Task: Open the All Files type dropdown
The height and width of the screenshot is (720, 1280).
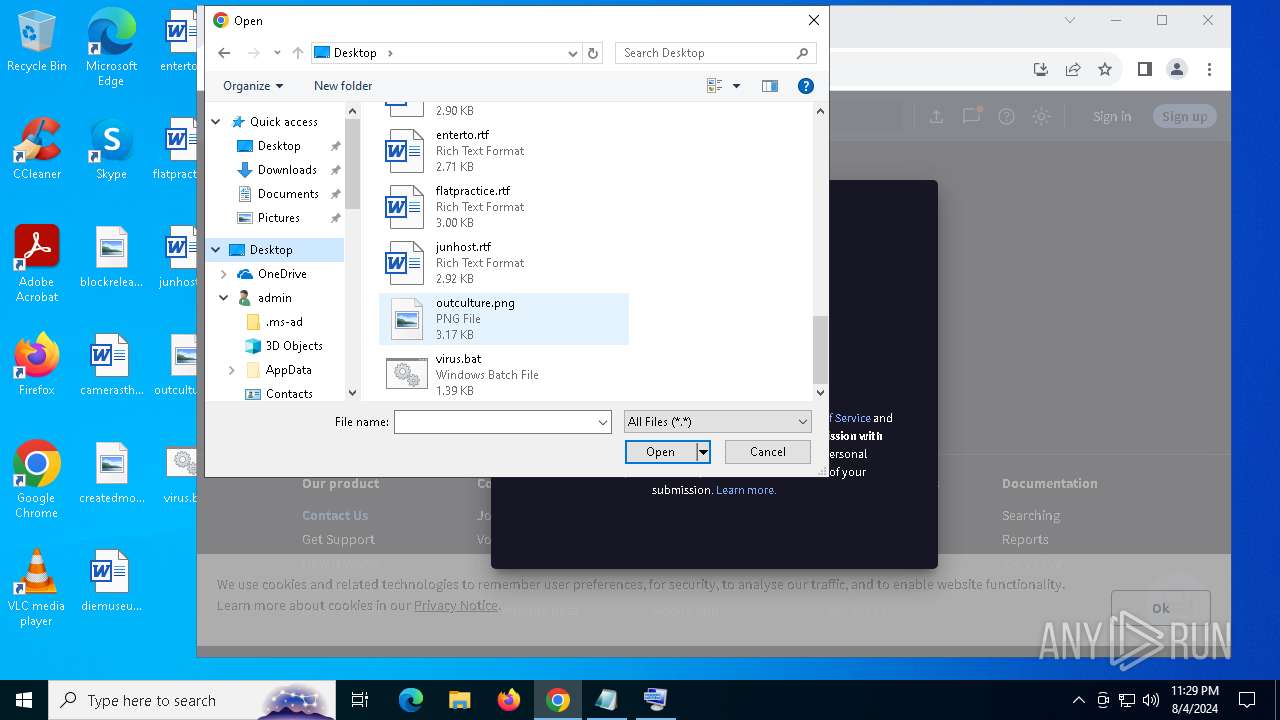Action: pyautogui.click(x=717, y=422)
